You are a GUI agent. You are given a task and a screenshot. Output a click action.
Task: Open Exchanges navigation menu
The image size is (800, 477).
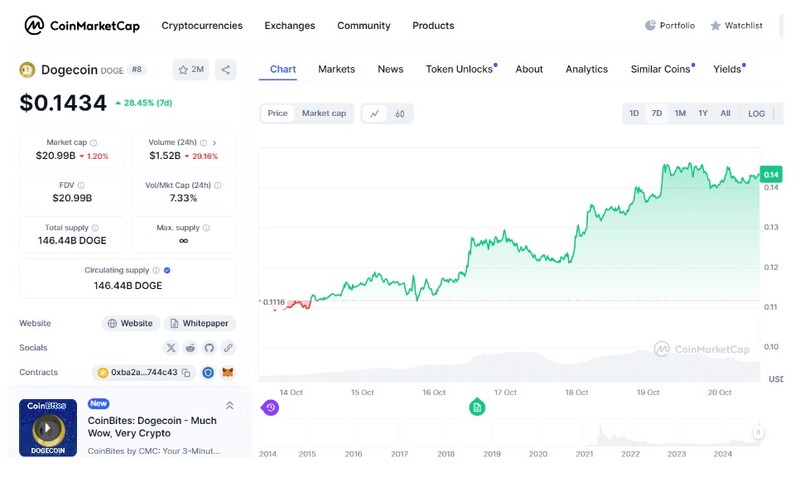[290, 26]
